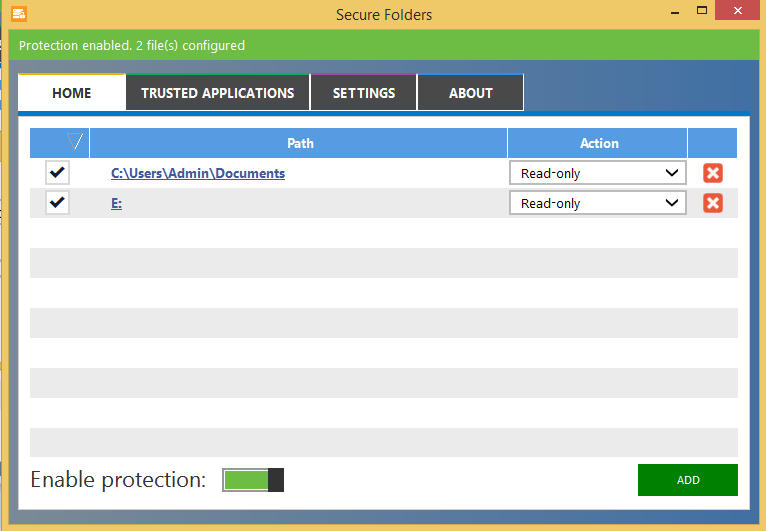The image size is (766, 531).
Task: Toggle the Enable protection switch off
Action: 253,480
